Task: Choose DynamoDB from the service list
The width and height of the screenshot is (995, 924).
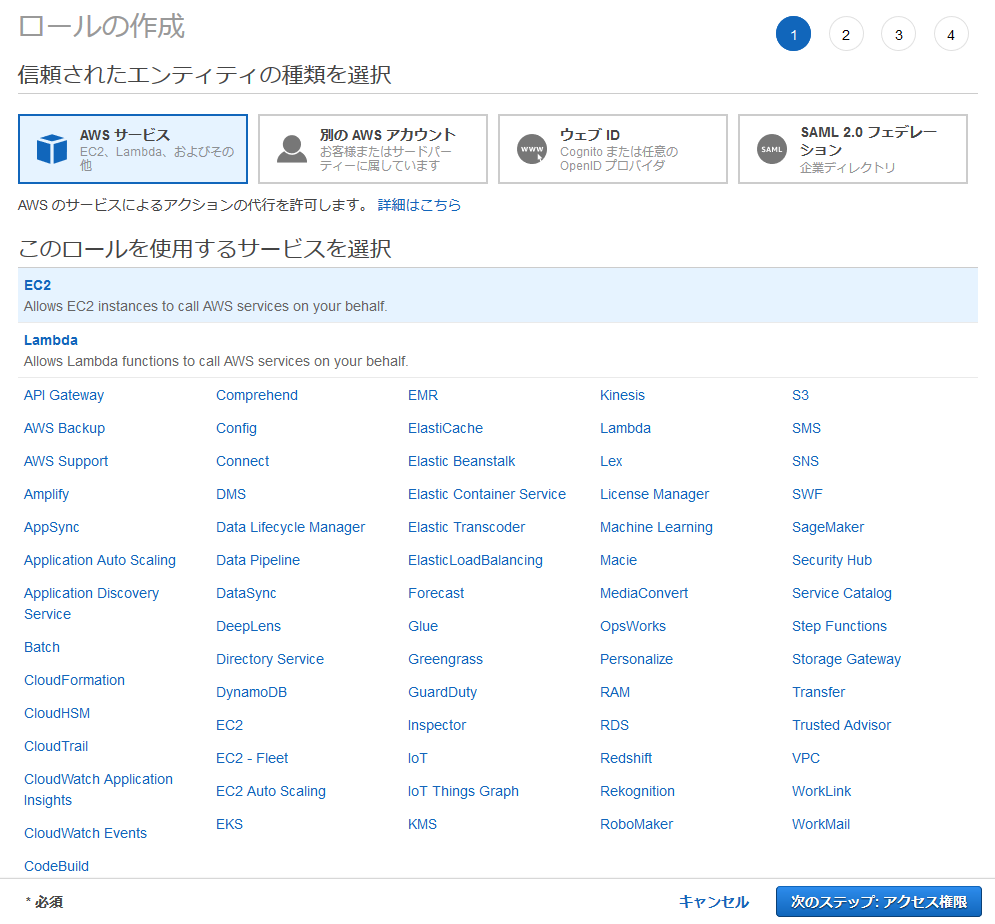Action: point(251,692)
